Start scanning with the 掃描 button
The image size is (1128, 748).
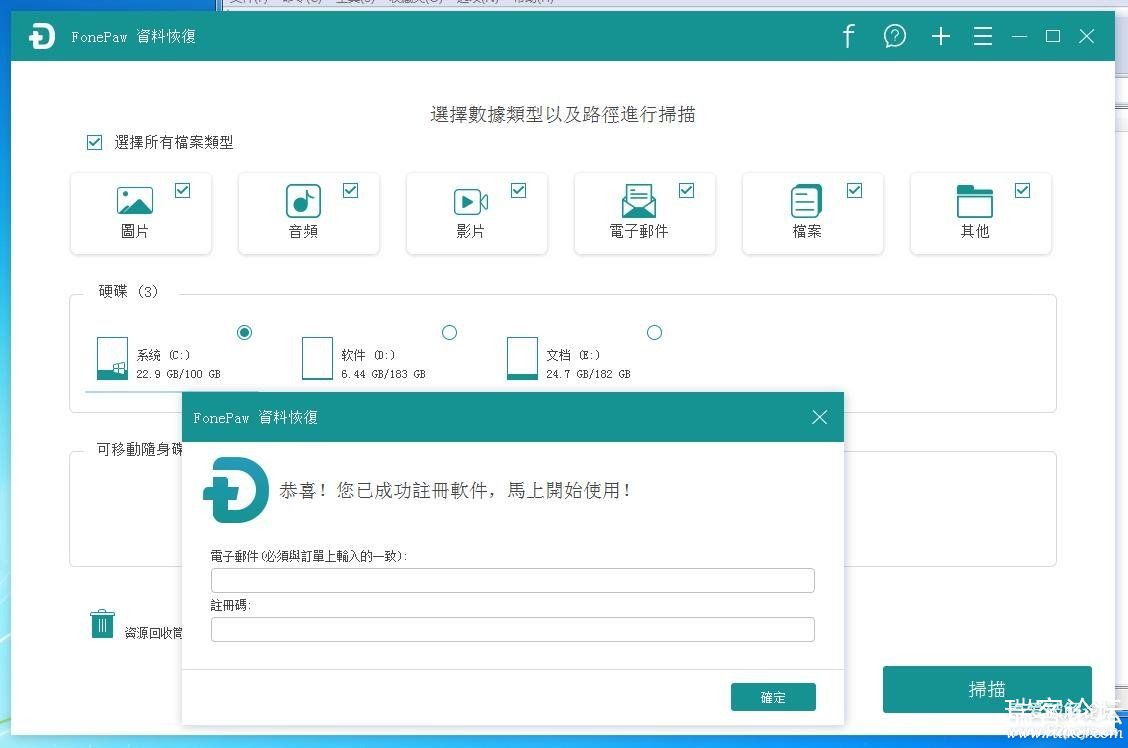987,689
